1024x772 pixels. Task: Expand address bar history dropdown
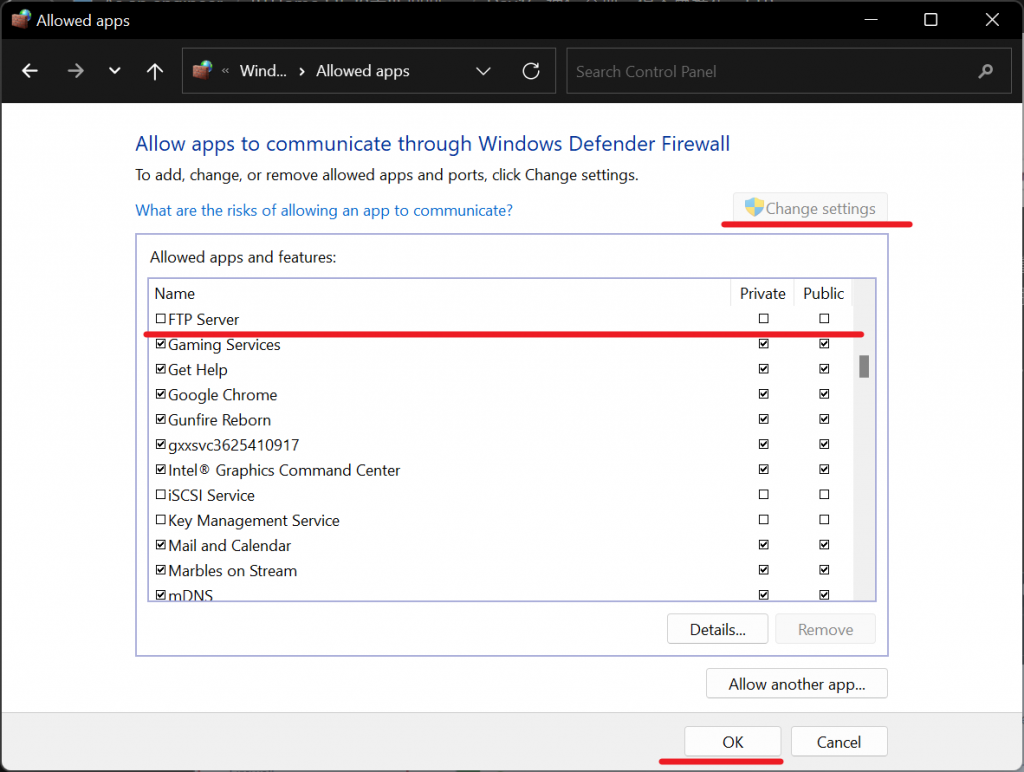(483, 71)
